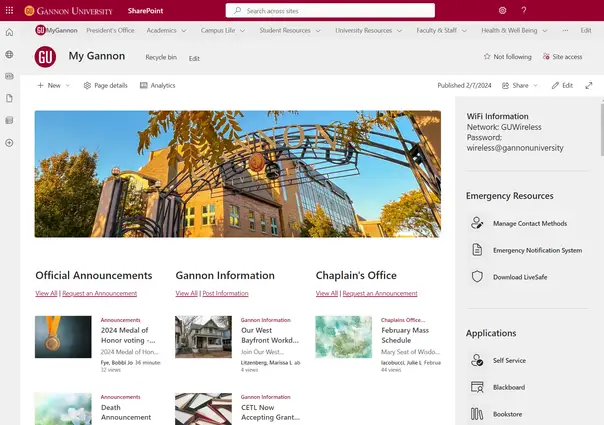The width and height of the screenshot is (604, 425).
Task: View All Official Announcements
Action: (x=46, y=293)
